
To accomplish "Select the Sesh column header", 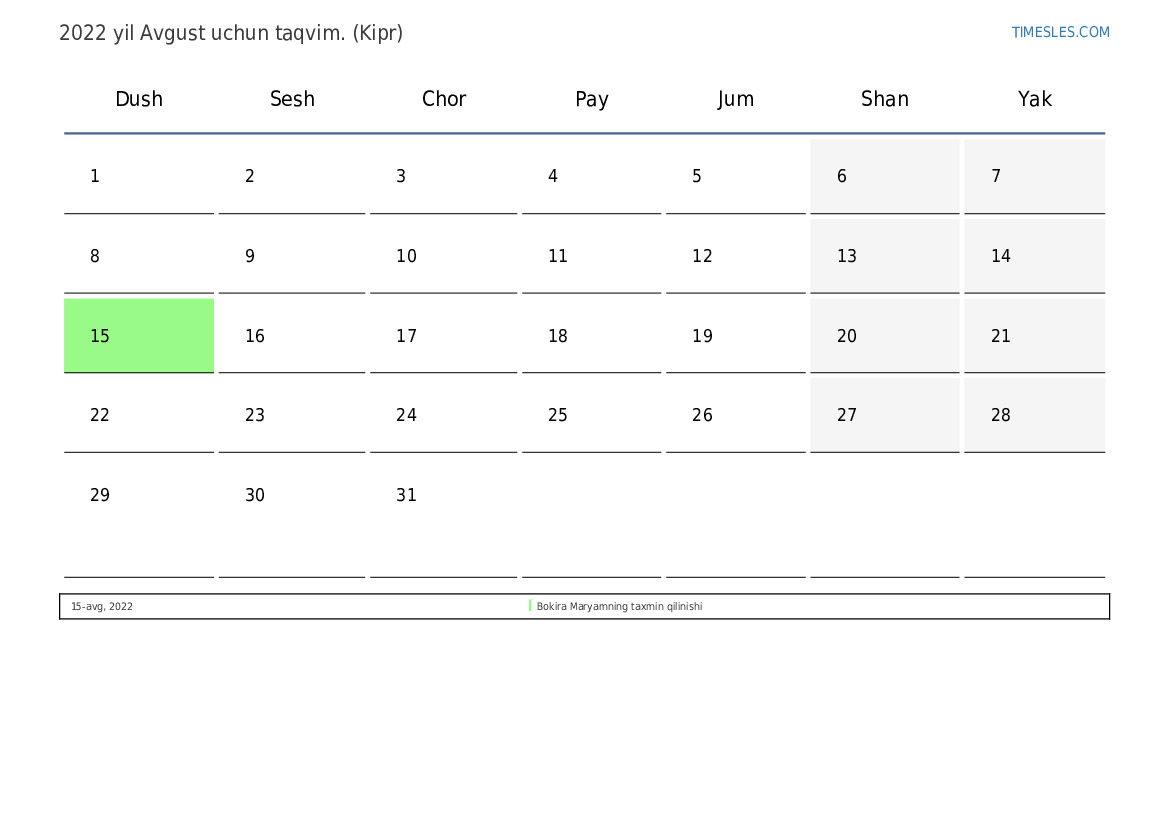I will (x=292, y=99).
